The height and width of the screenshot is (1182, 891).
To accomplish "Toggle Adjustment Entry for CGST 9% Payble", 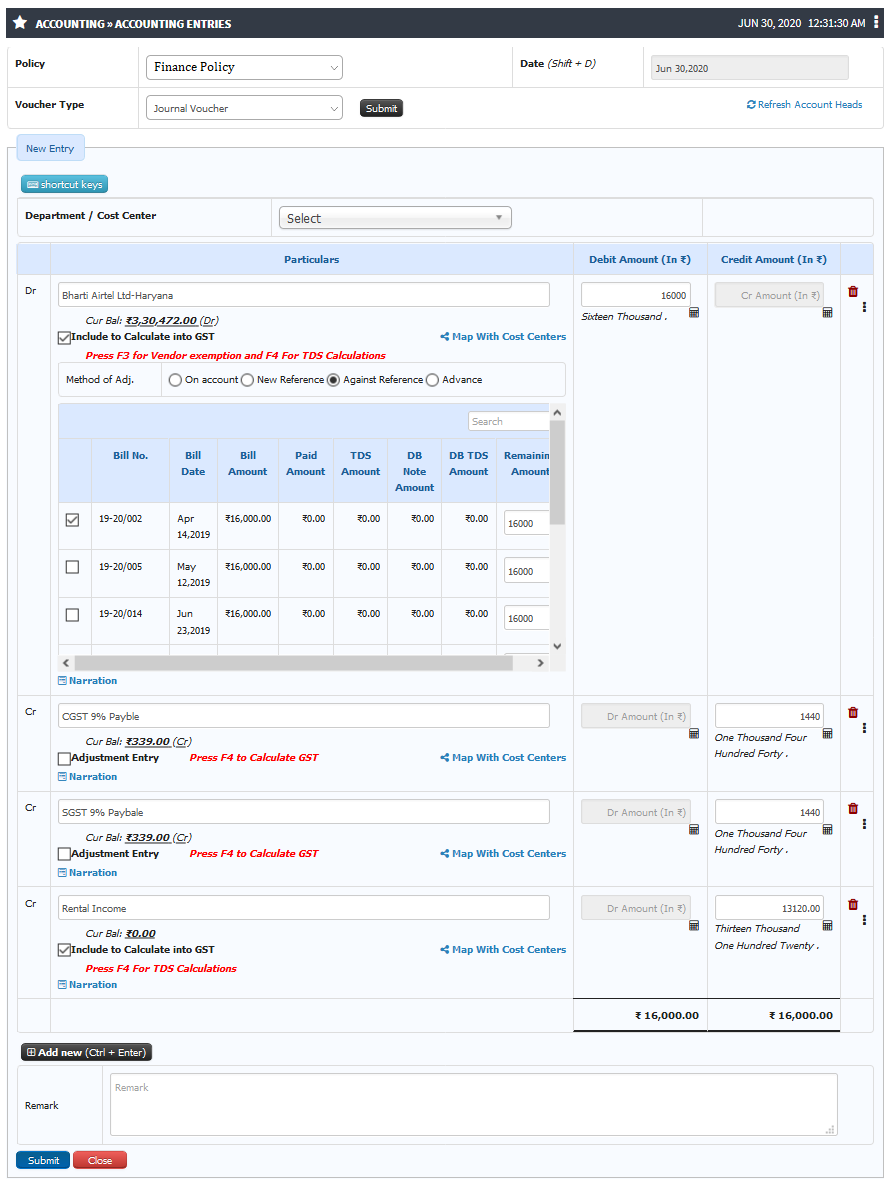I will (x=64, y=758).
